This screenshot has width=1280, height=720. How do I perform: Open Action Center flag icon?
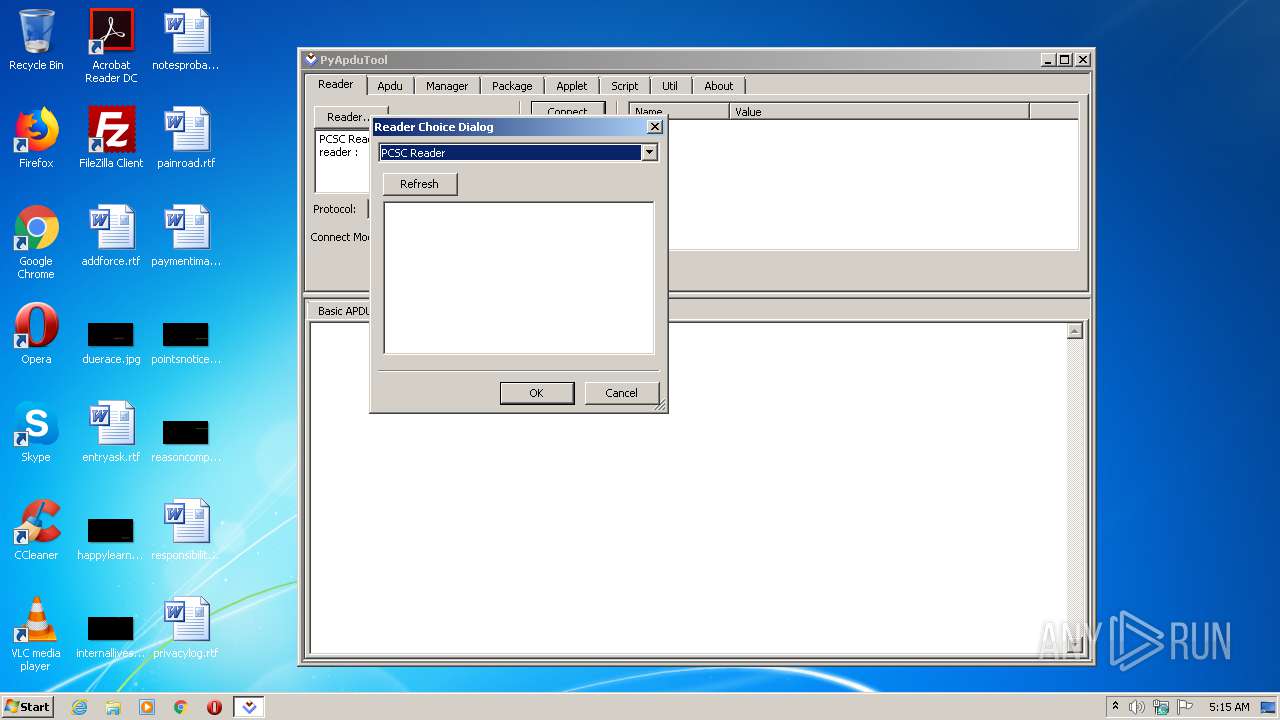tap(1185, 707)
